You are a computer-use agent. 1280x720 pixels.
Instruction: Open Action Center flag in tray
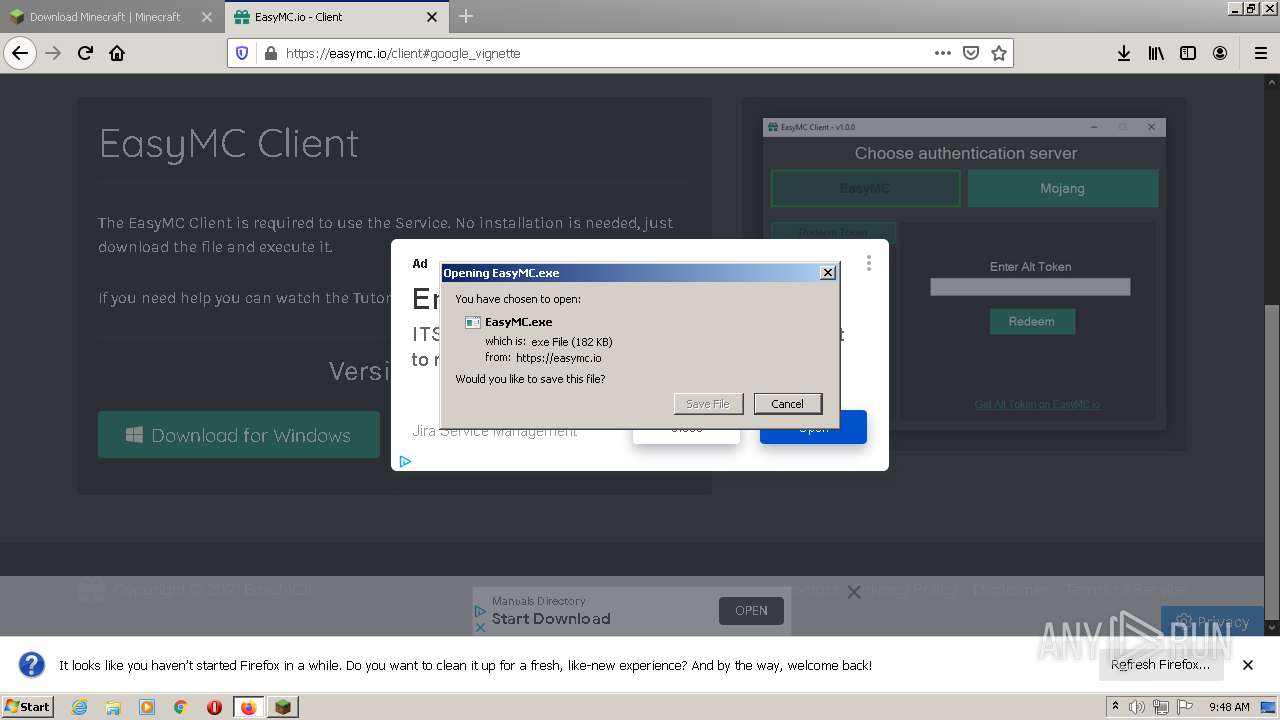pyautogui.click(x=1185, y=707)
